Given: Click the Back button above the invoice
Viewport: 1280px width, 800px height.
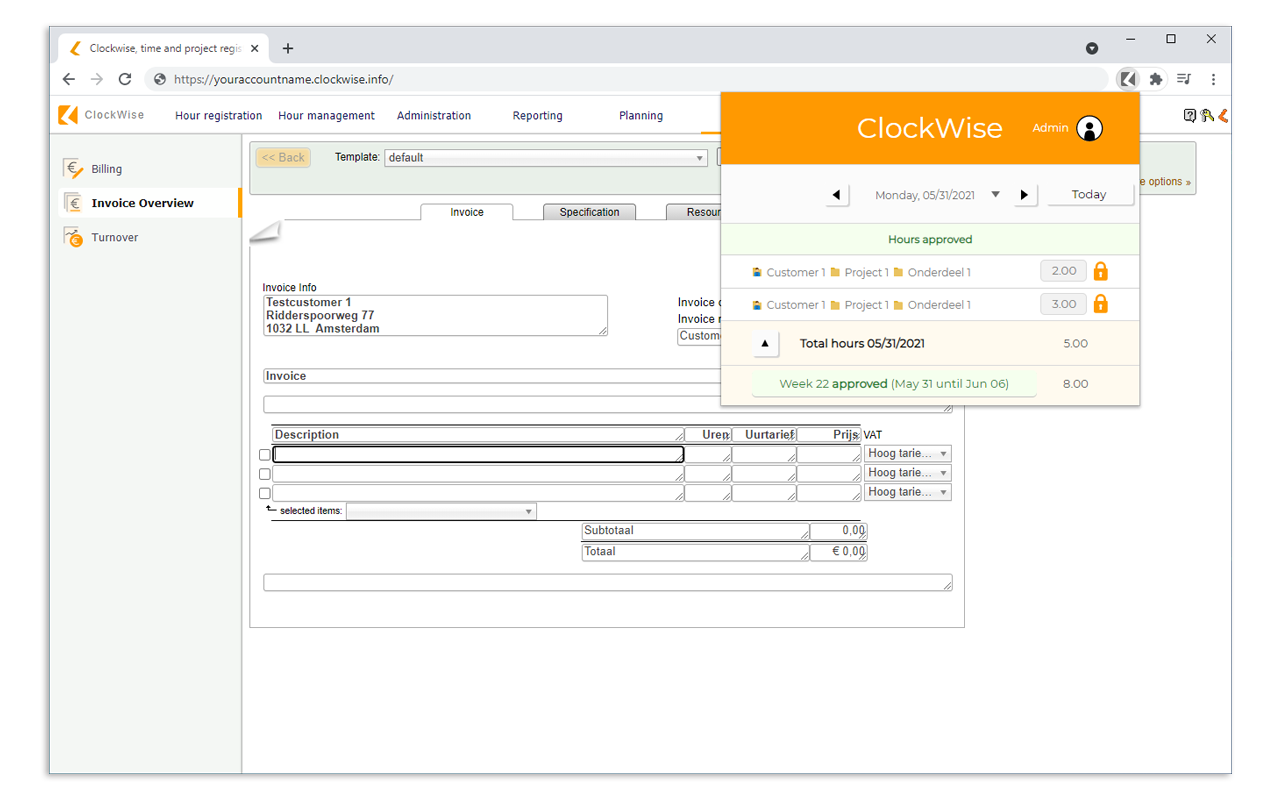Looking at the screenshot, I should (x=282, y=157).
